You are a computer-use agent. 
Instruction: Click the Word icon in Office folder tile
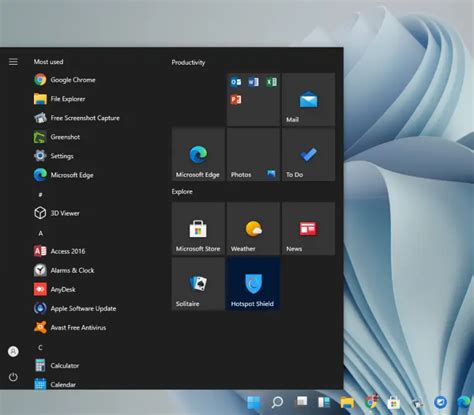pyautogui.click(x=253, y=82)
